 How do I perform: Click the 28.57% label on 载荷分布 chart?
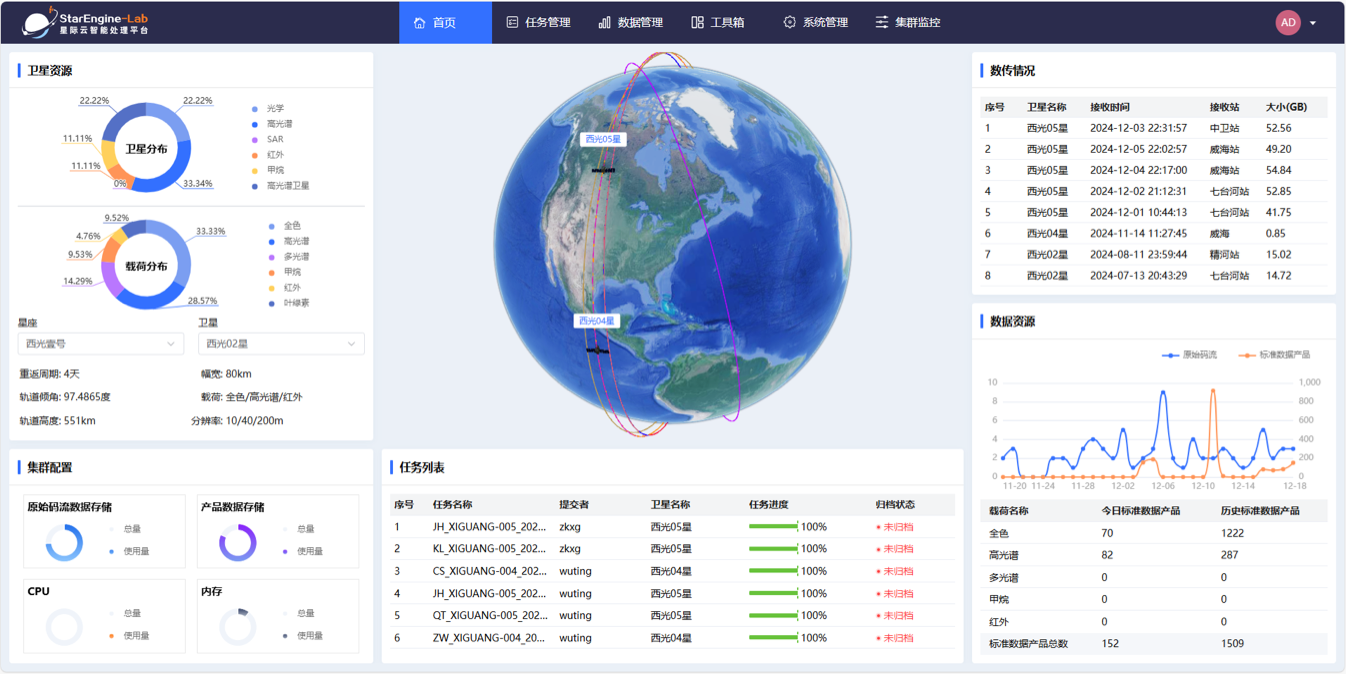[202, 301]
